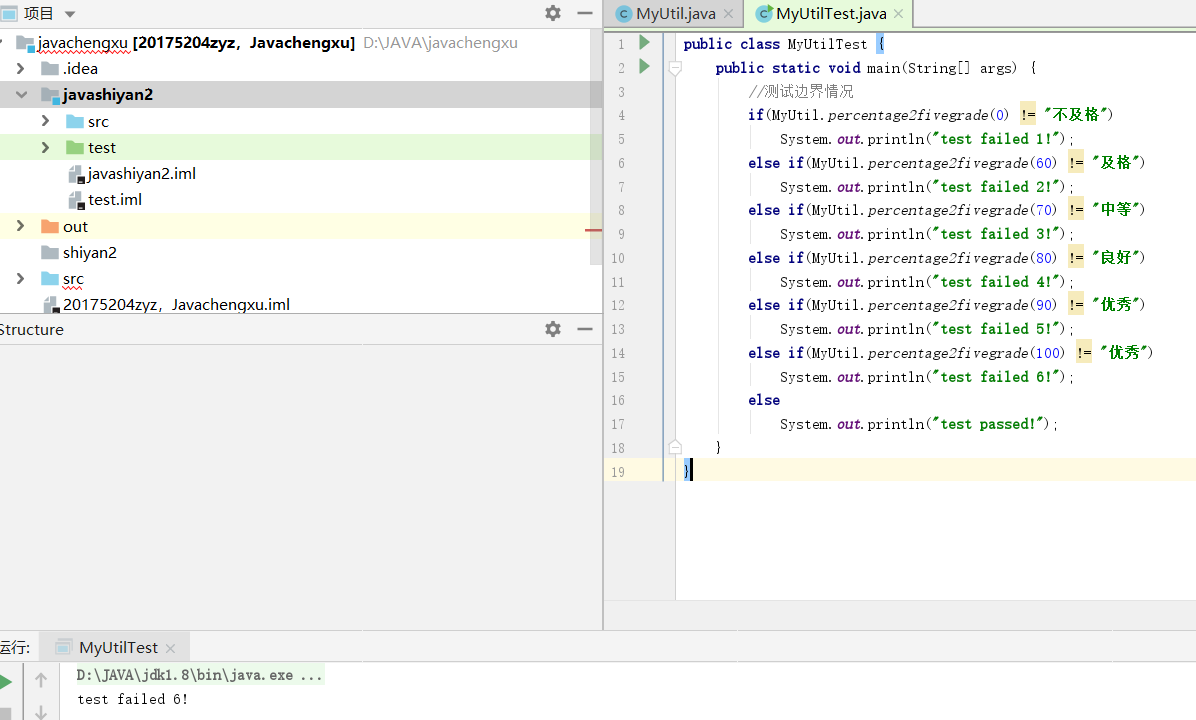Run the MyUtilTest class from line 1 gutter
Viewport: 1196px width, 720px height.
click(x=644, y=43)
